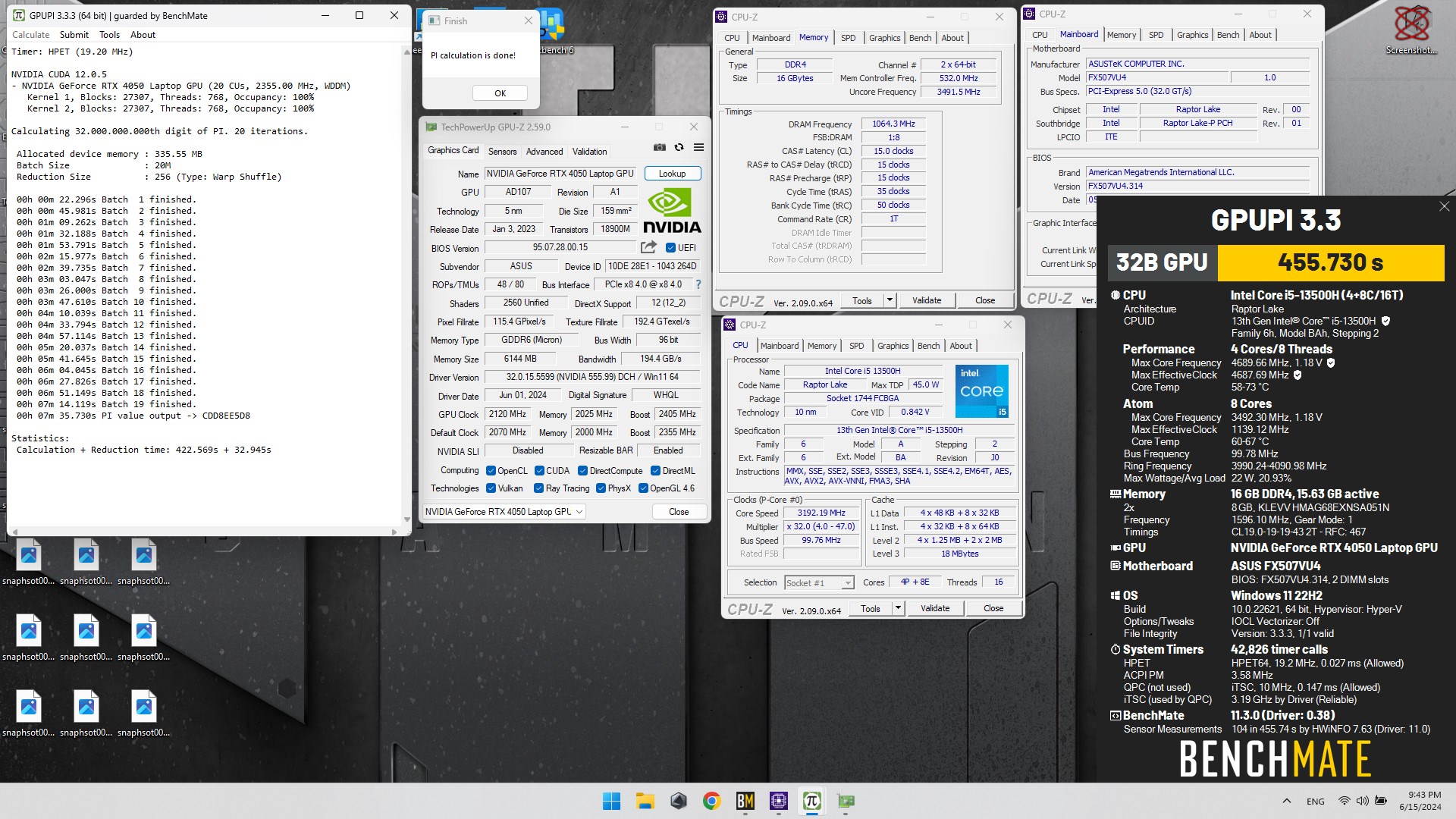Click the ENG language indicator in the taskbar
The width and height of the screenshot is (1456, 819).
[1316, 801]
